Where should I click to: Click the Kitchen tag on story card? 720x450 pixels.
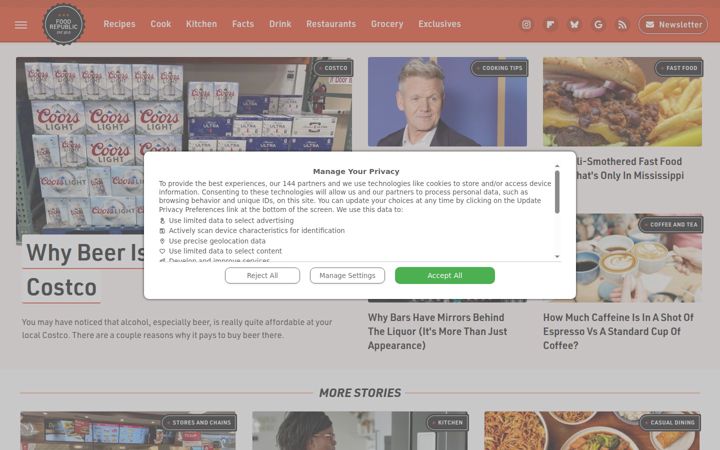click(x=447, y=422)
